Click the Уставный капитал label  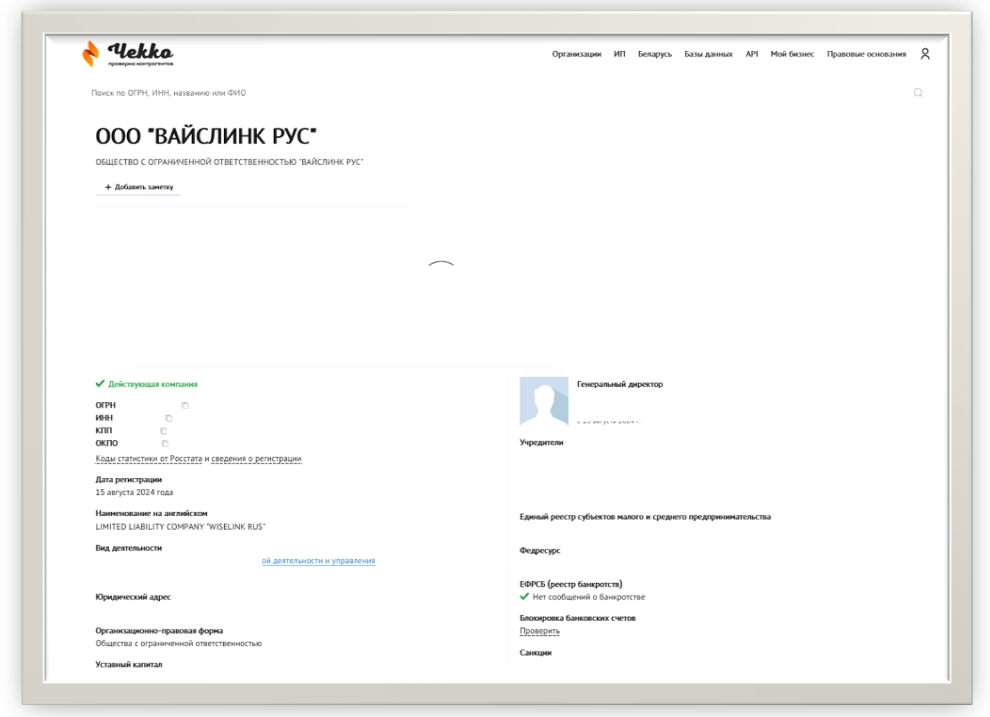click(129, 665)
